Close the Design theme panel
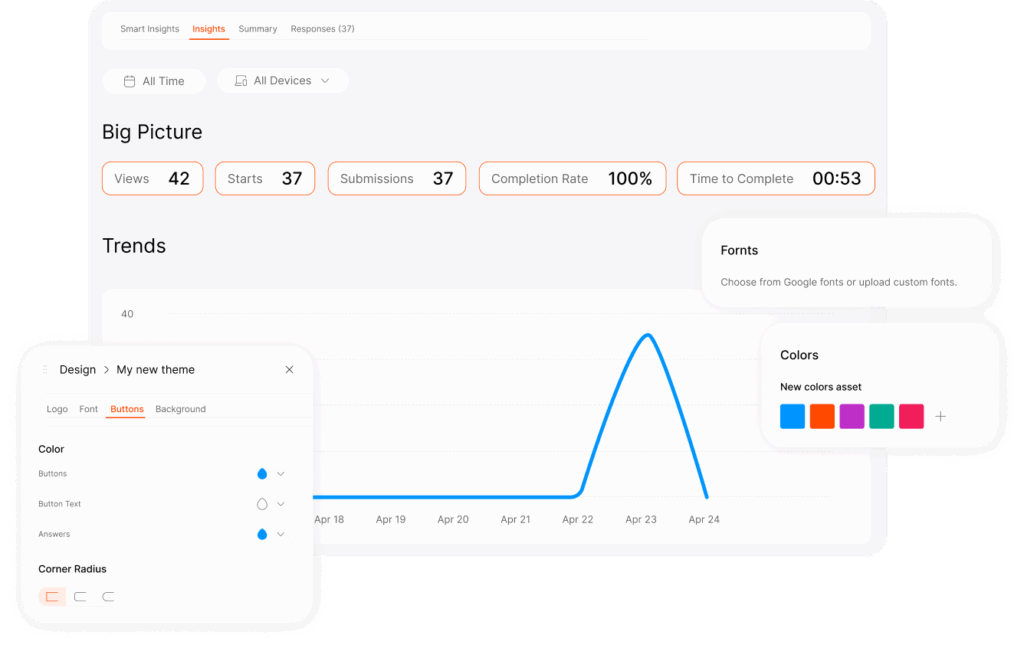 [x=289, y=370]
